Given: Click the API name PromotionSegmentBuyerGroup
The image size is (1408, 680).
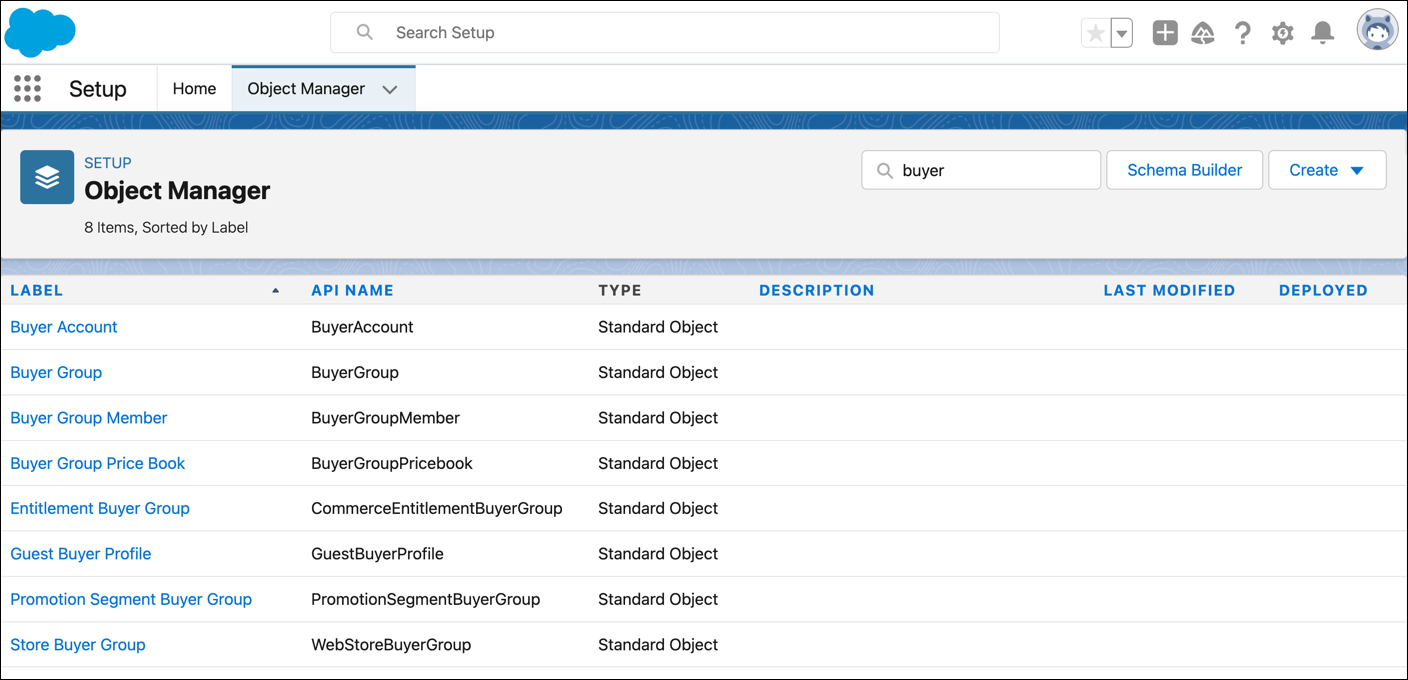Looking at the screenshot, I should (x=426, y=599).
